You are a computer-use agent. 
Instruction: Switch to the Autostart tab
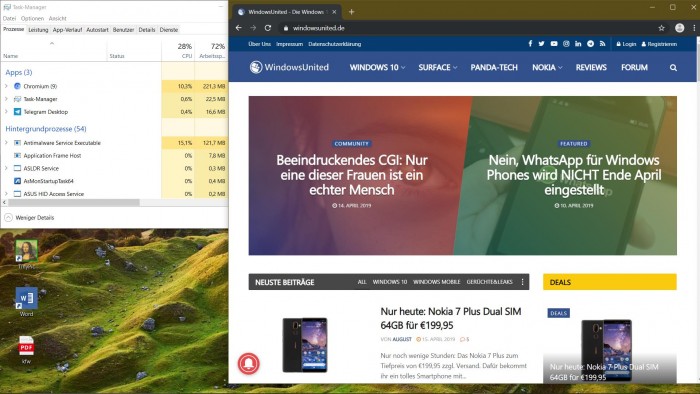point(97,30)
